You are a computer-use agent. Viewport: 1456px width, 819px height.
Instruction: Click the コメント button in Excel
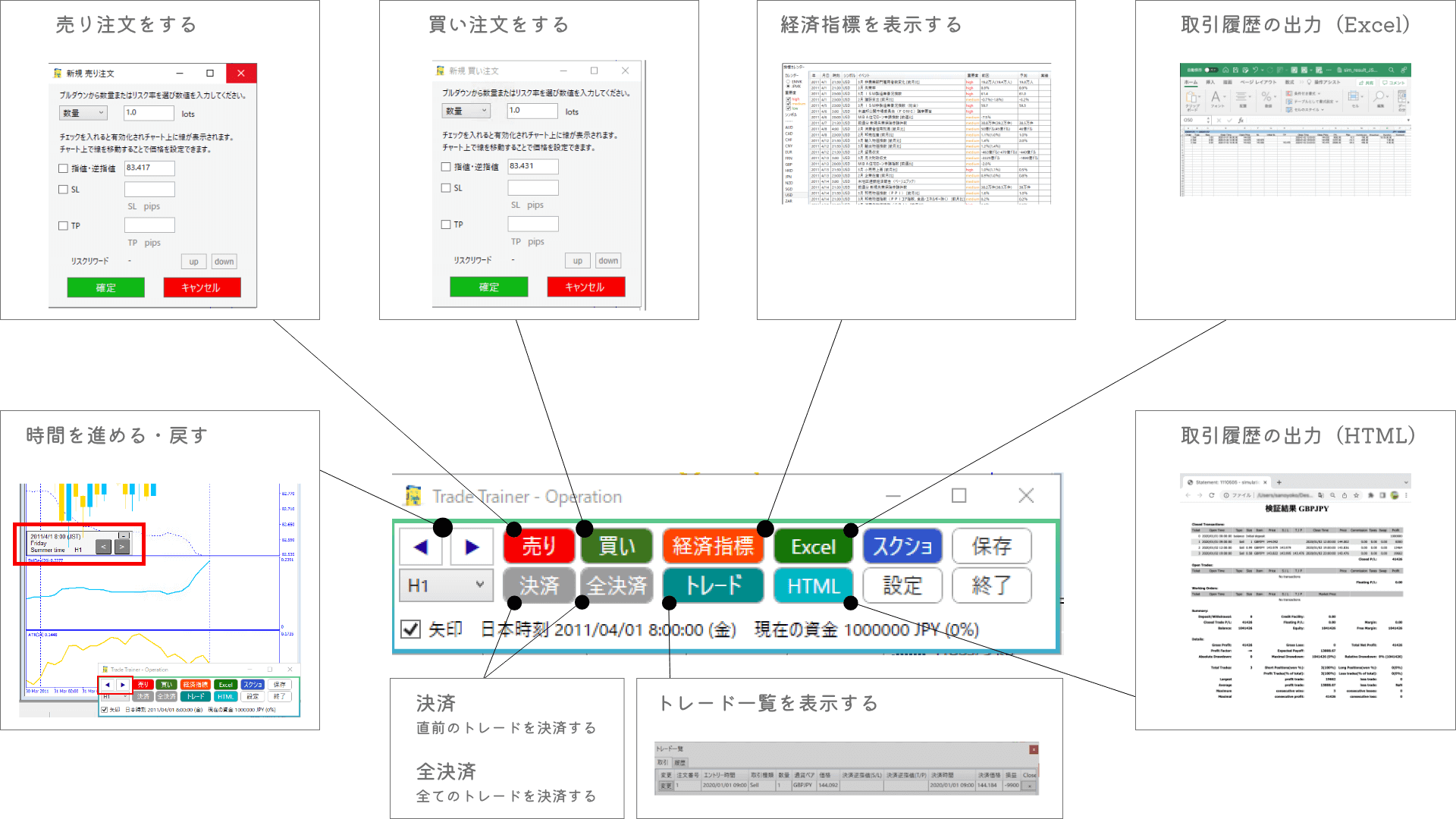click(x=1395, y=82)
